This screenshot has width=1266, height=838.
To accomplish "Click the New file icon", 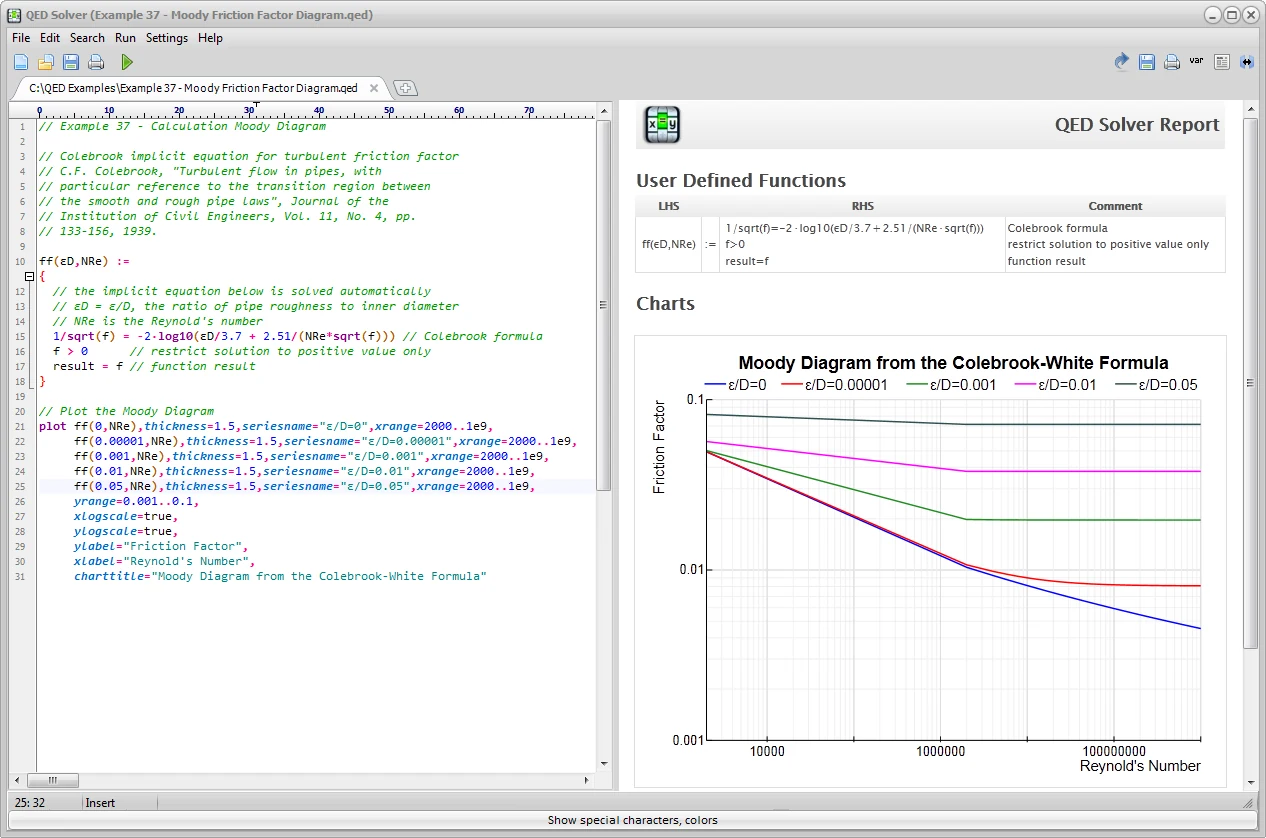I will [x=20, y=62].
